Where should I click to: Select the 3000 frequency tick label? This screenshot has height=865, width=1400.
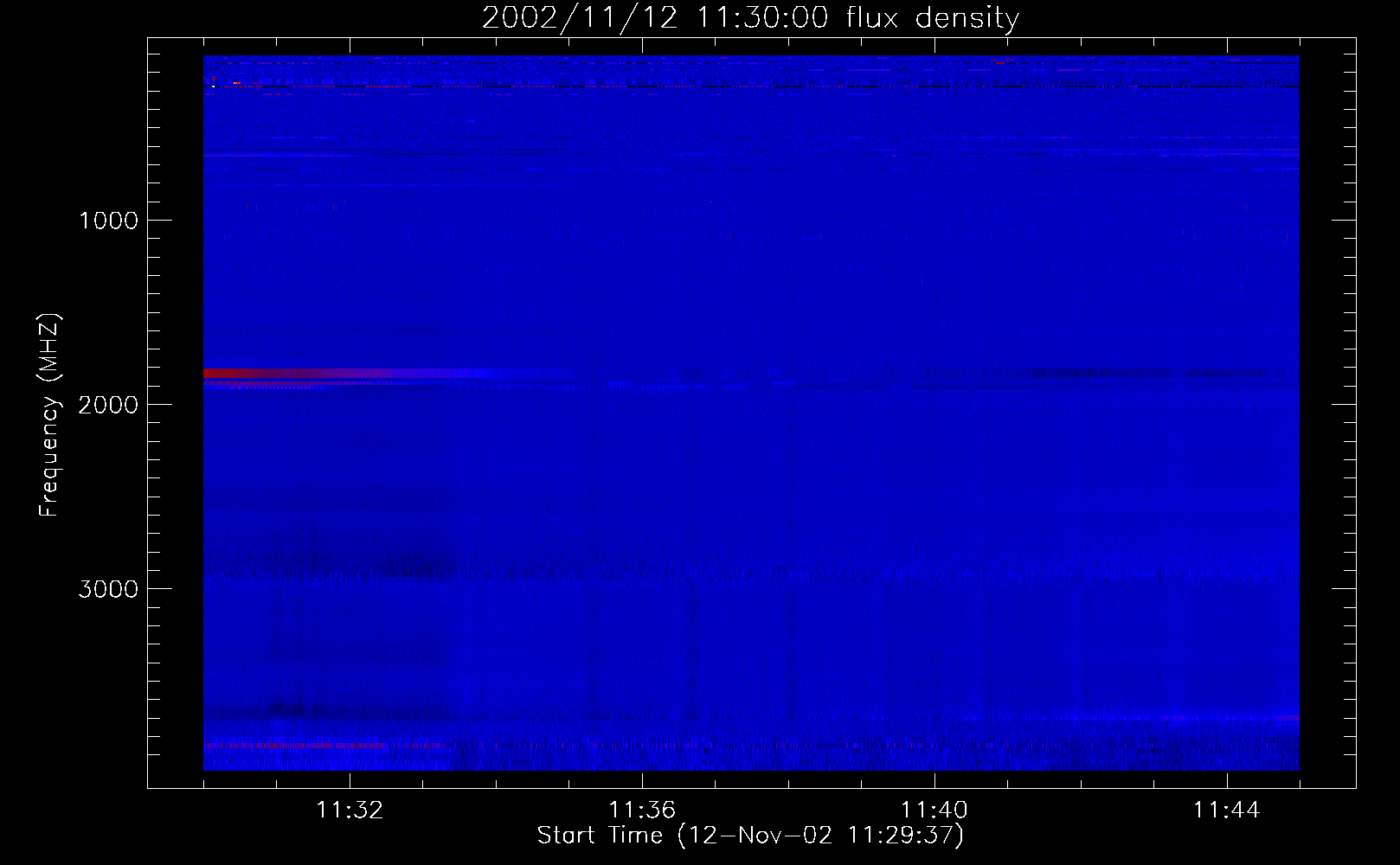pos(108,589)
